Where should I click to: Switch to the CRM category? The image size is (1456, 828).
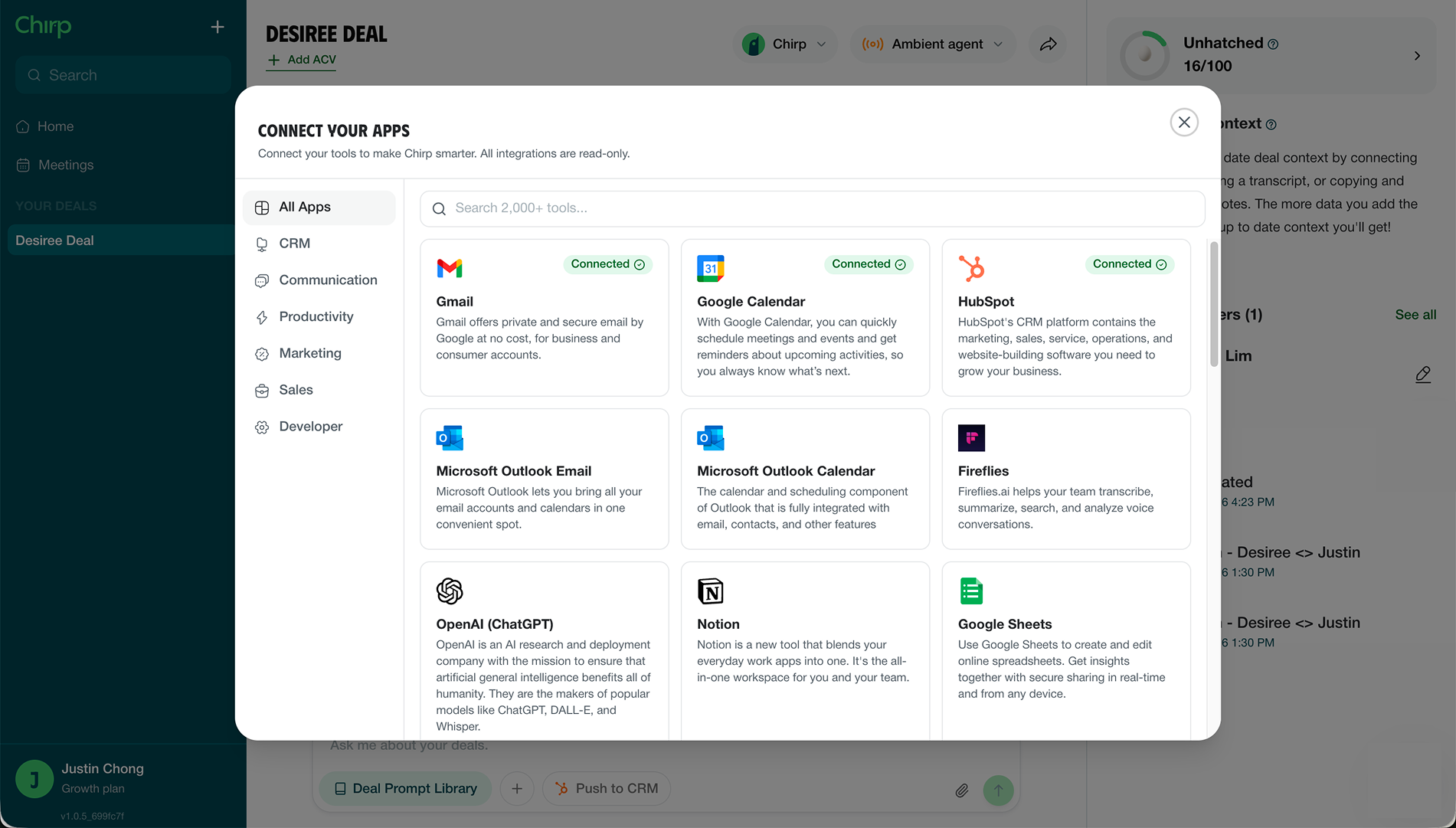[x=295, y=244]
